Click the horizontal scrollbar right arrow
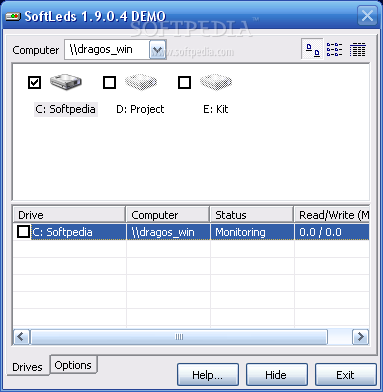 (x=360, y=337)
